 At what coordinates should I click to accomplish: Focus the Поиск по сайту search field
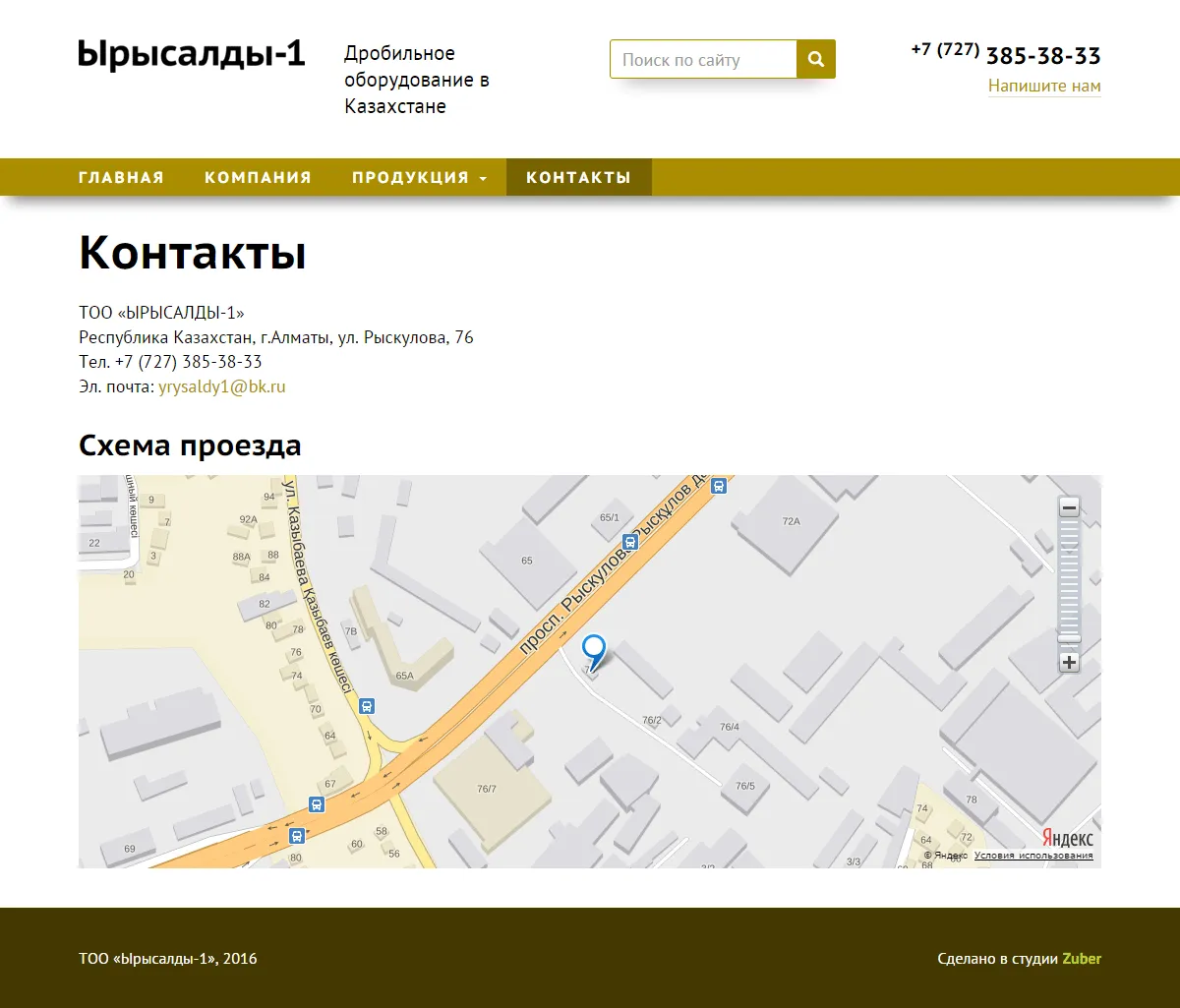pos(703,59)
